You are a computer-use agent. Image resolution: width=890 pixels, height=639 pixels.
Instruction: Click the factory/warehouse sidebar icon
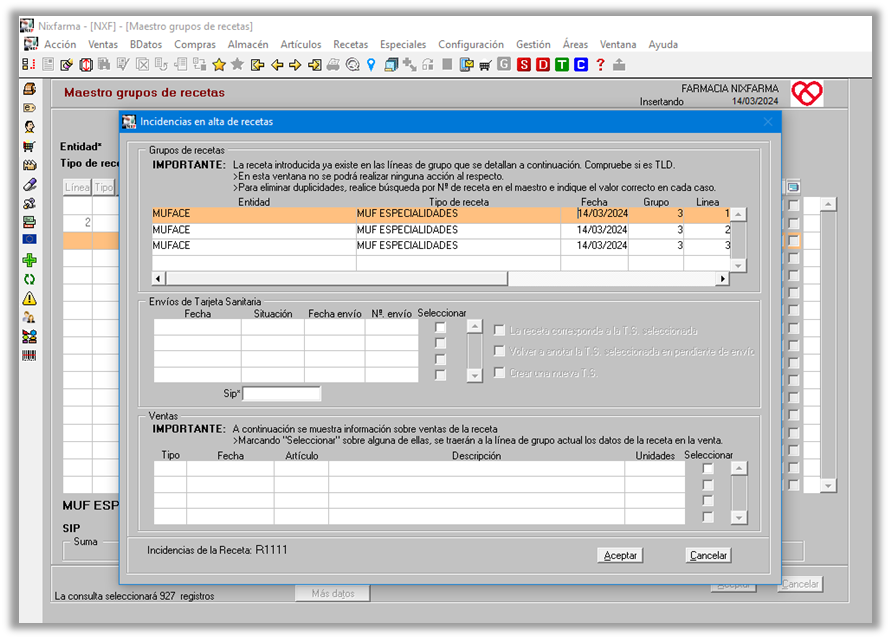pos(30,165)
